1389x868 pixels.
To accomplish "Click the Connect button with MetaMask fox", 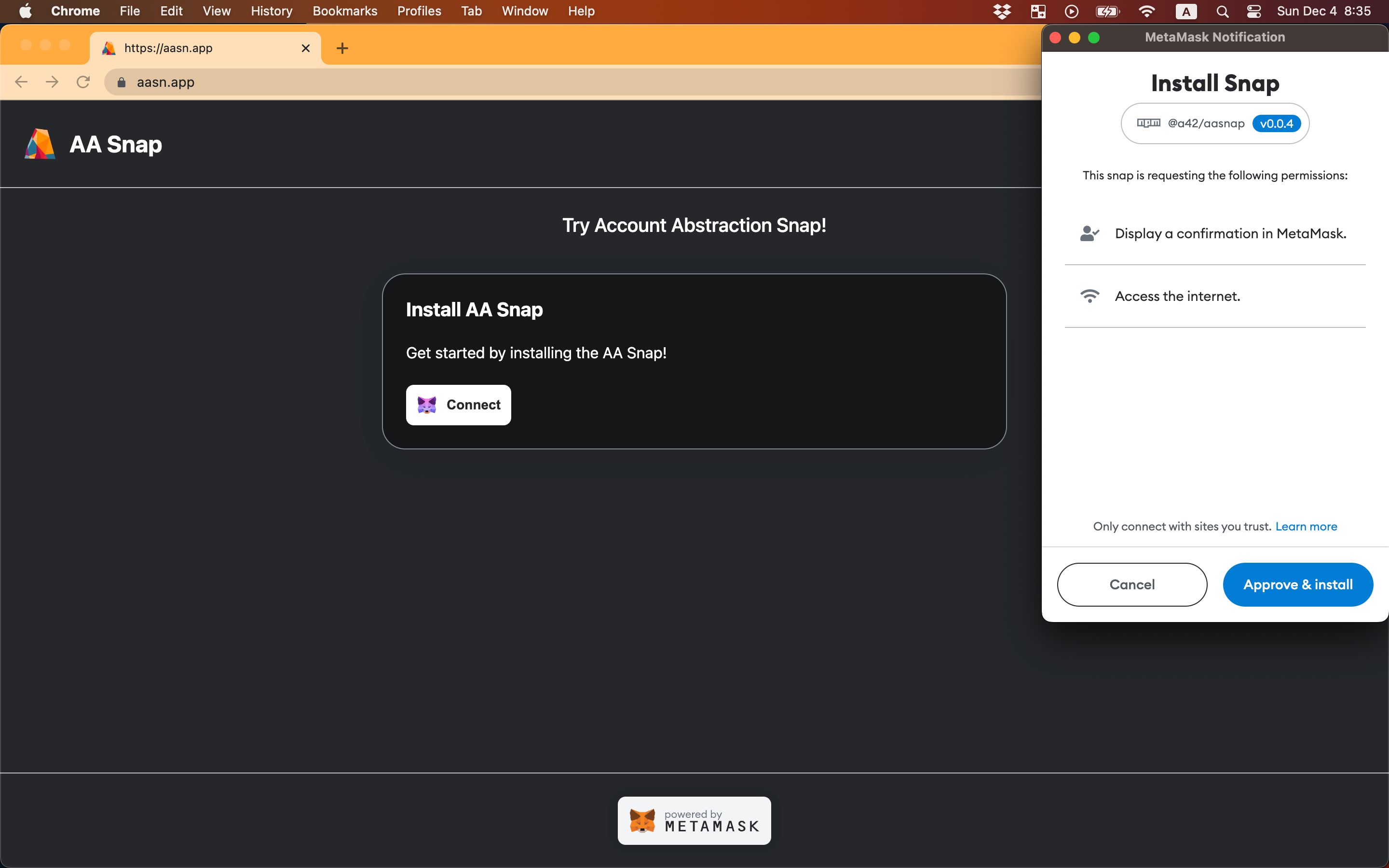I will [x=458, y=405].
